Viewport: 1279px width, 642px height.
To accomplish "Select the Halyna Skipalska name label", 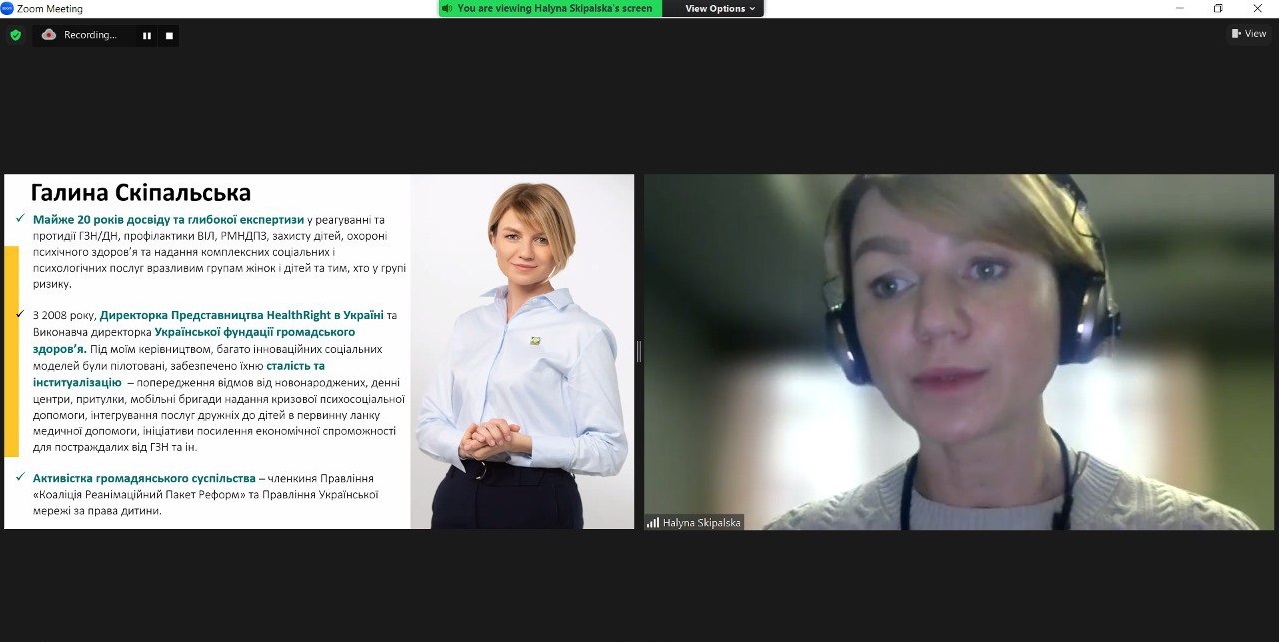I will click(702, 522).
